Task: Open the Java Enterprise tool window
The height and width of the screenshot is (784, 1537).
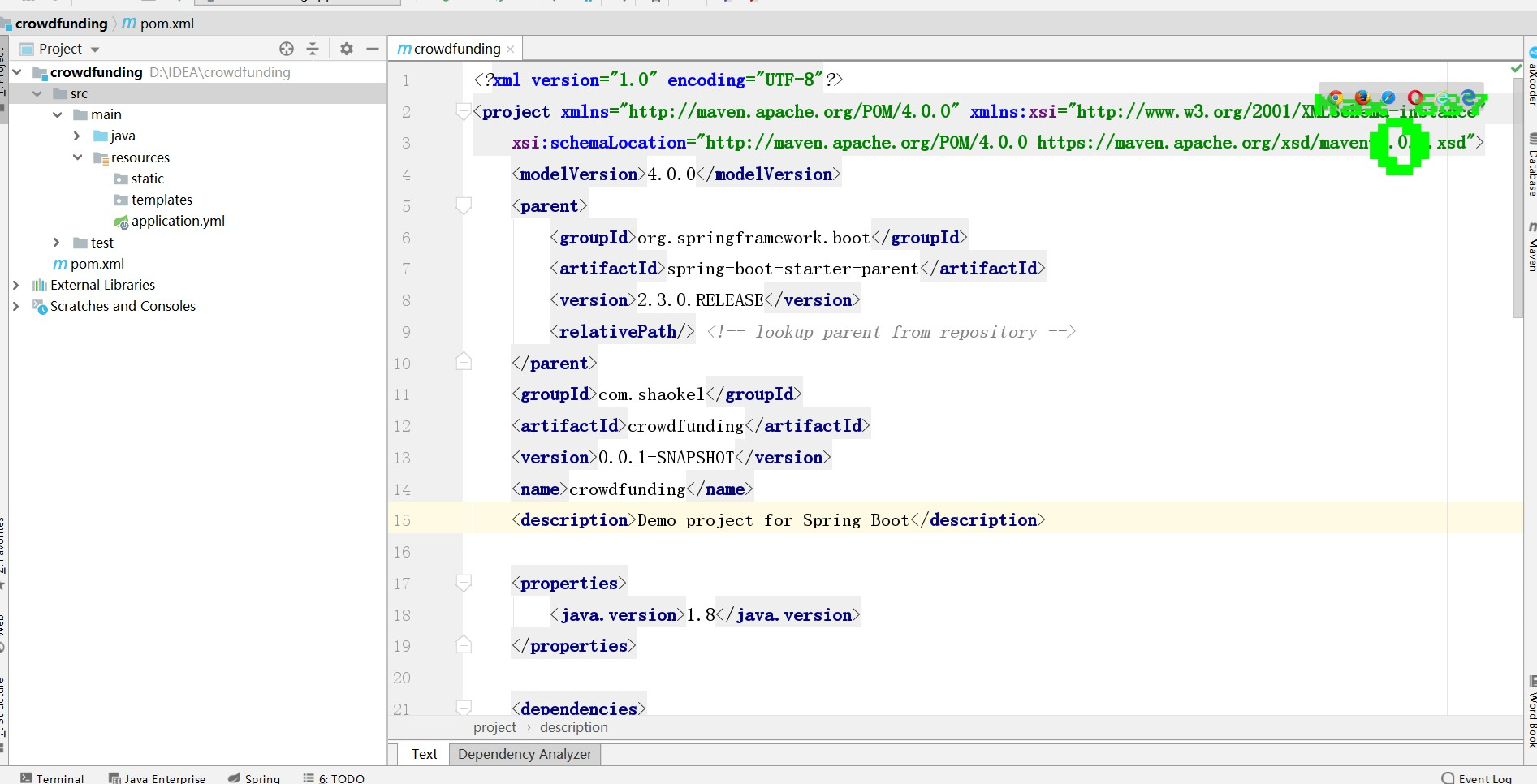Action: [x=158, y=778]
